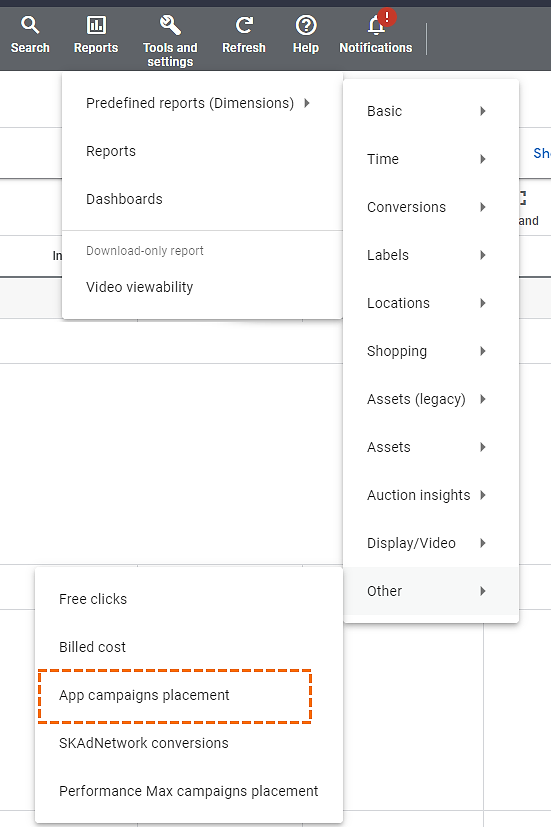Expand the Shopping category
The width and height of the screenshot is (551, 827).
431,351
